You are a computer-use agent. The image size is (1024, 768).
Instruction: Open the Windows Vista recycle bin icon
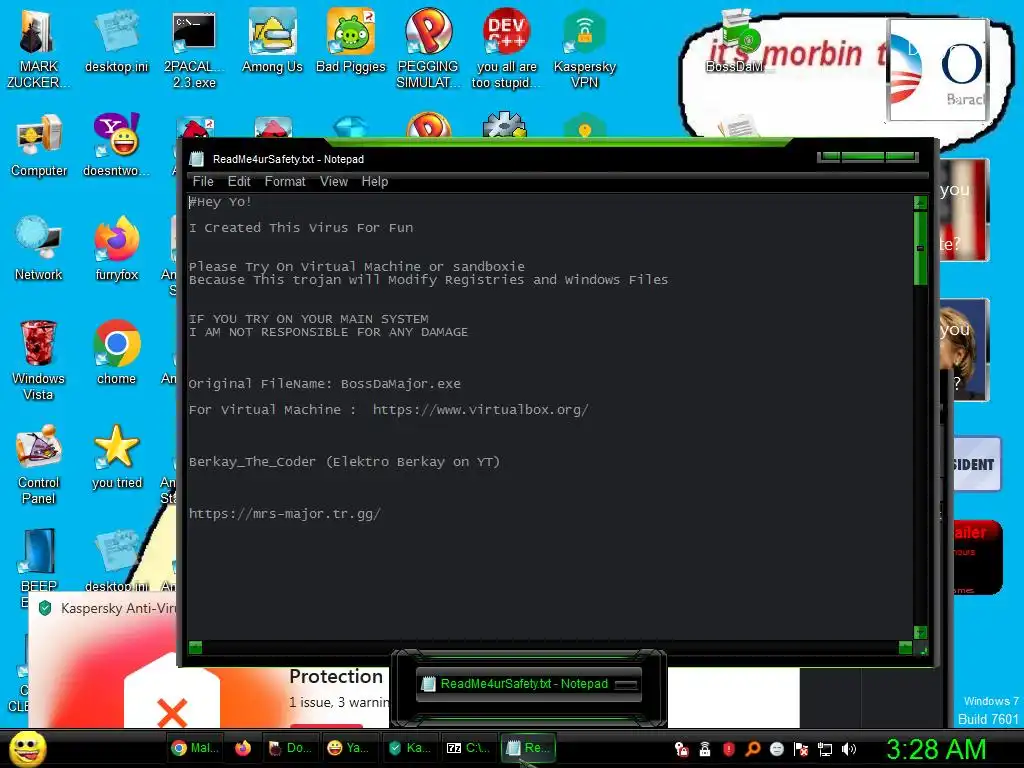(x=38, y=360)
